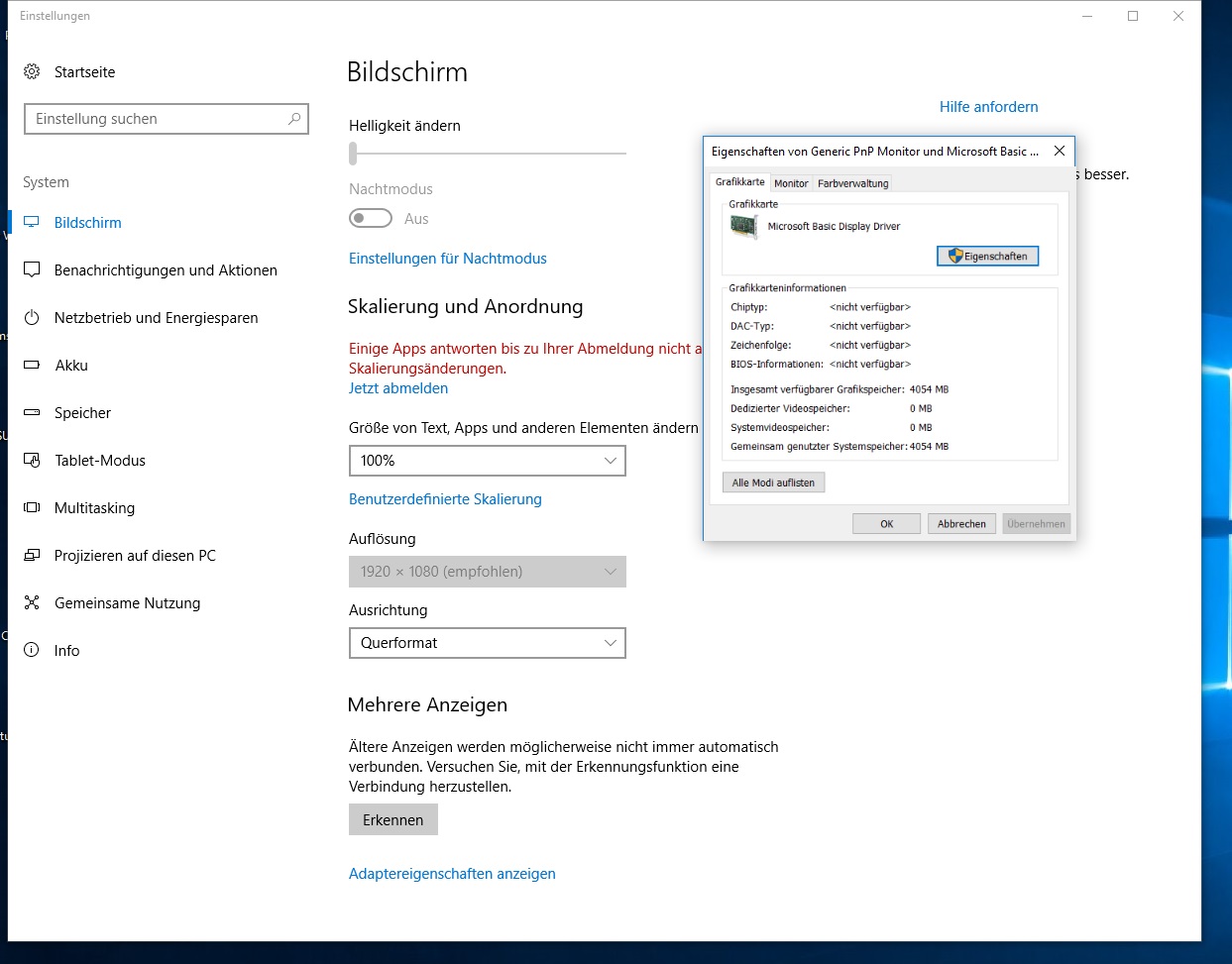Click the Eigenschaften button with shield
The width and height of the screenshot is (1232, 964).
pyautogui.click(x=988, y=256)
